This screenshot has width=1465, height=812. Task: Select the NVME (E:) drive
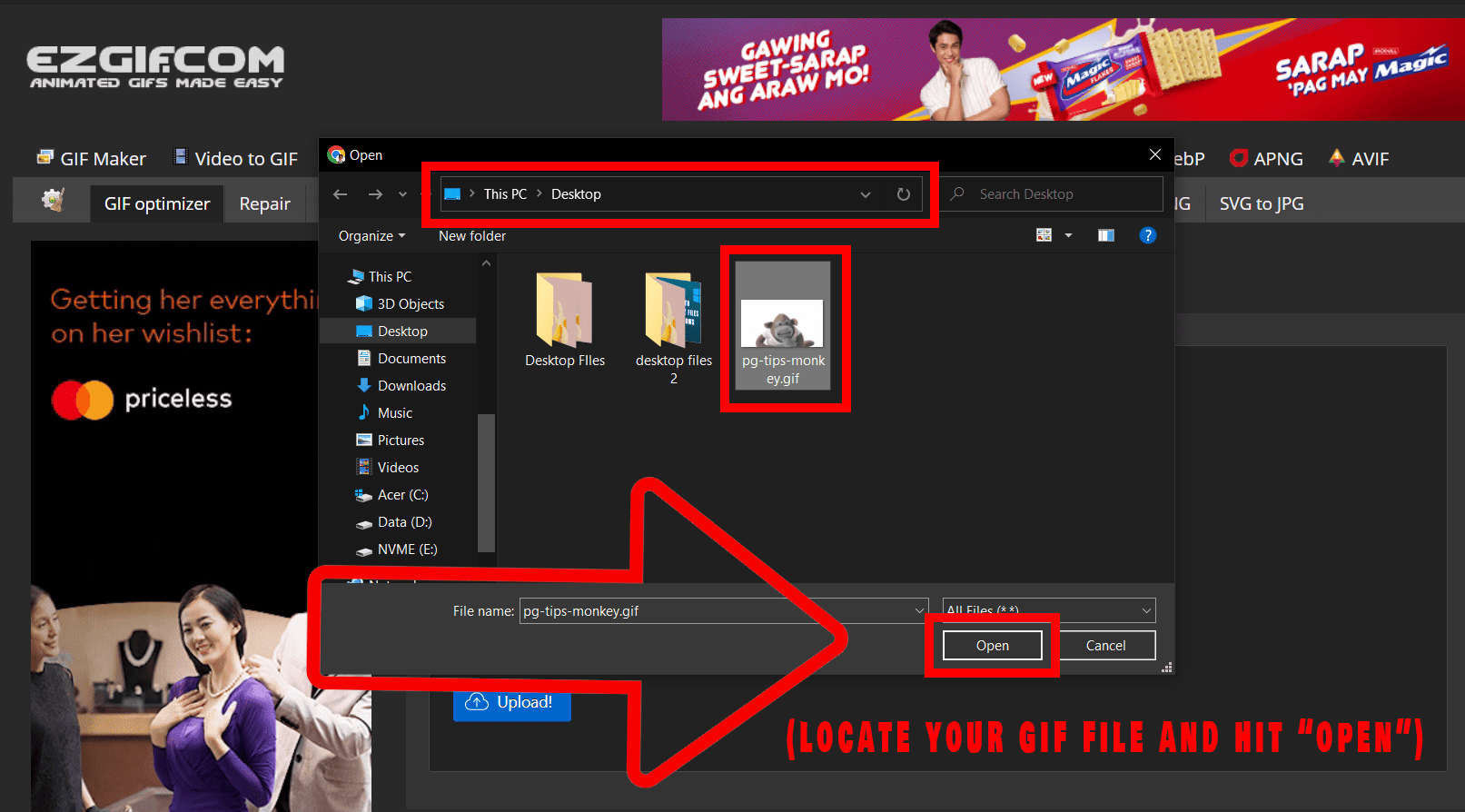pos(396,549)
